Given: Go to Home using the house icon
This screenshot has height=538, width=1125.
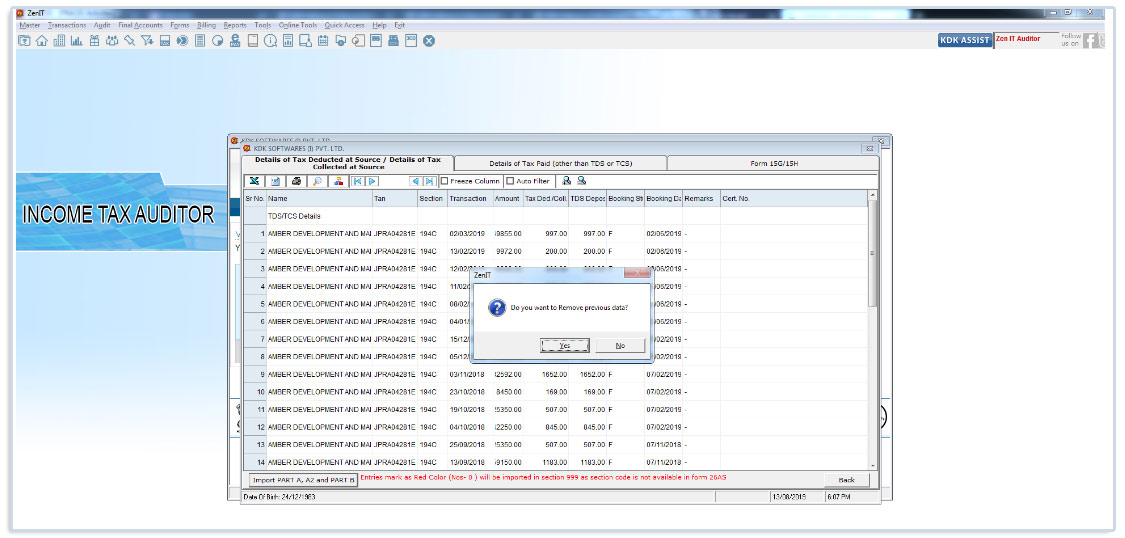Looking at the screenshot, I should pyautogui.click(x=42, y=41).
